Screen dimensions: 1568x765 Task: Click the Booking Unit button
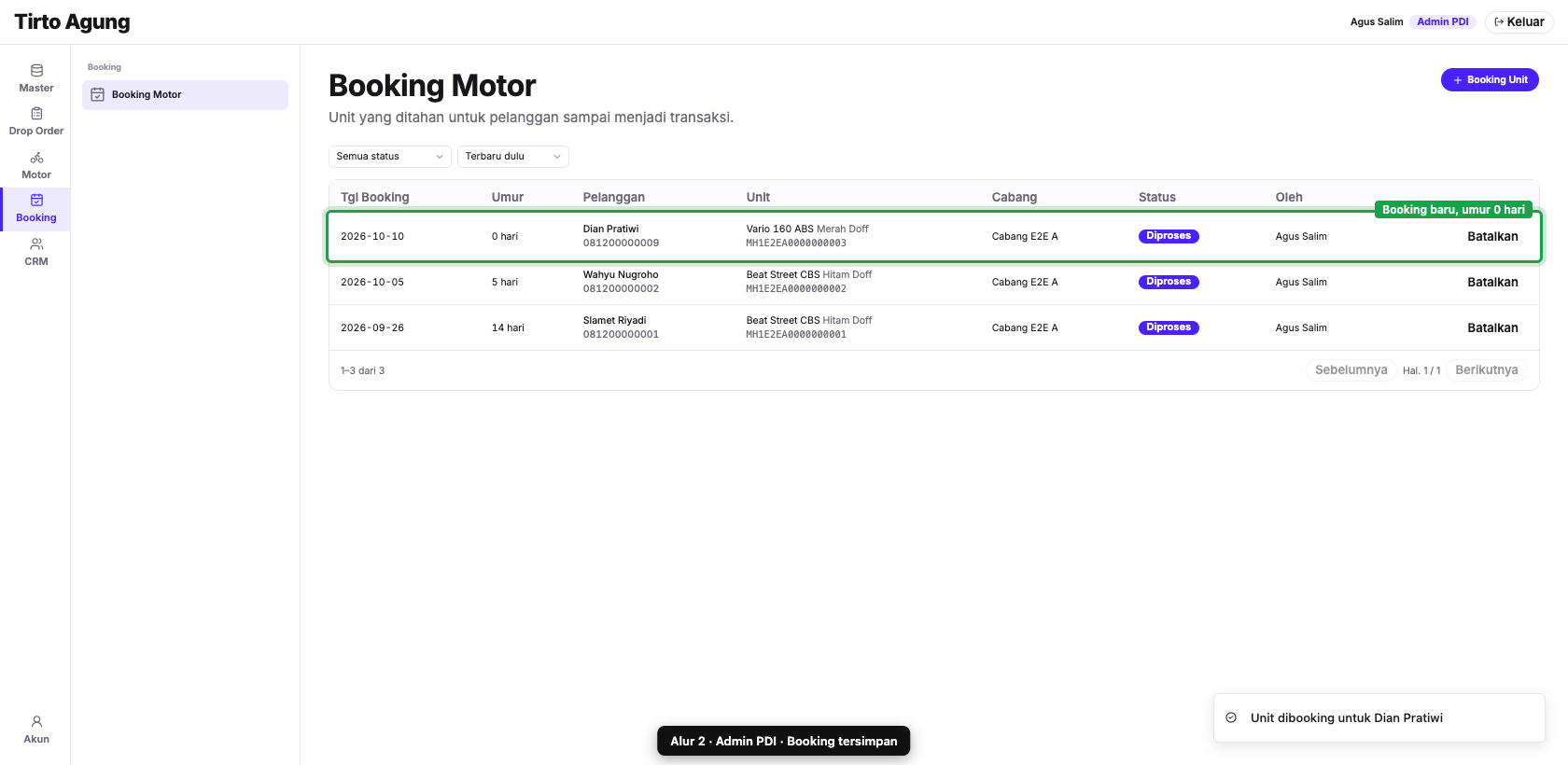[x=1490, y=80]
